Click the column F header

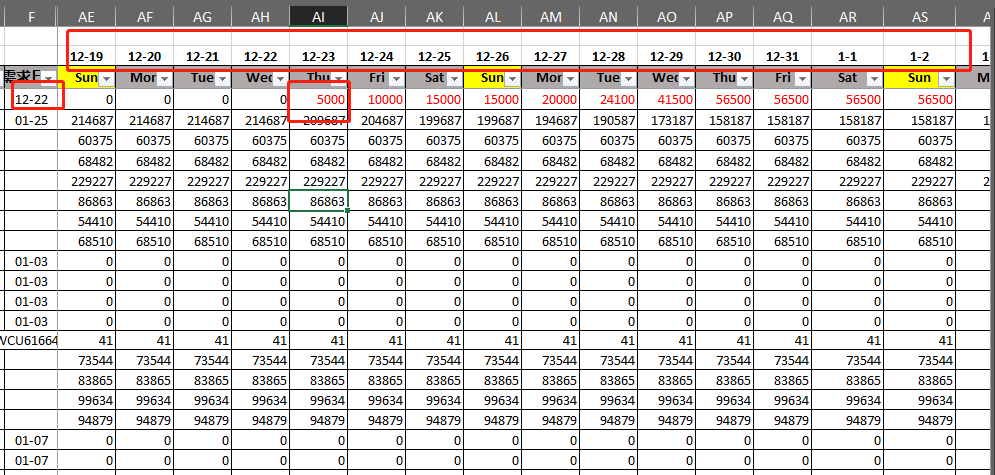pos(31,16)
